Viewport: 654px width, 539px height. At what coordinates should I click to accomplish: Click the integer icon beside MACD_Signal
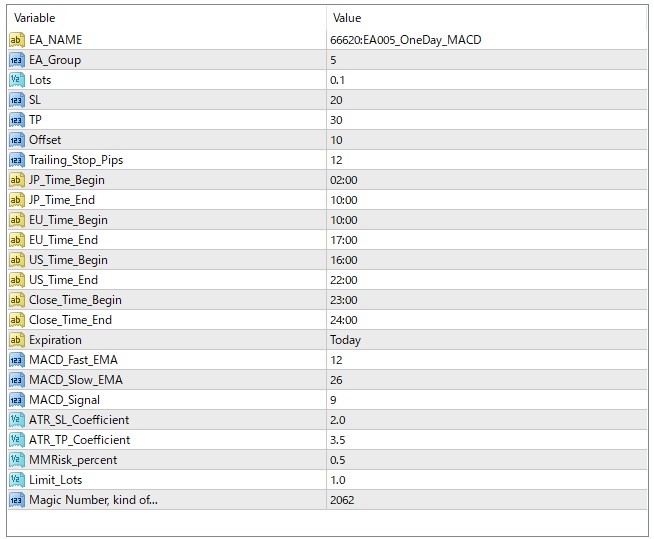tap(16, 400)
